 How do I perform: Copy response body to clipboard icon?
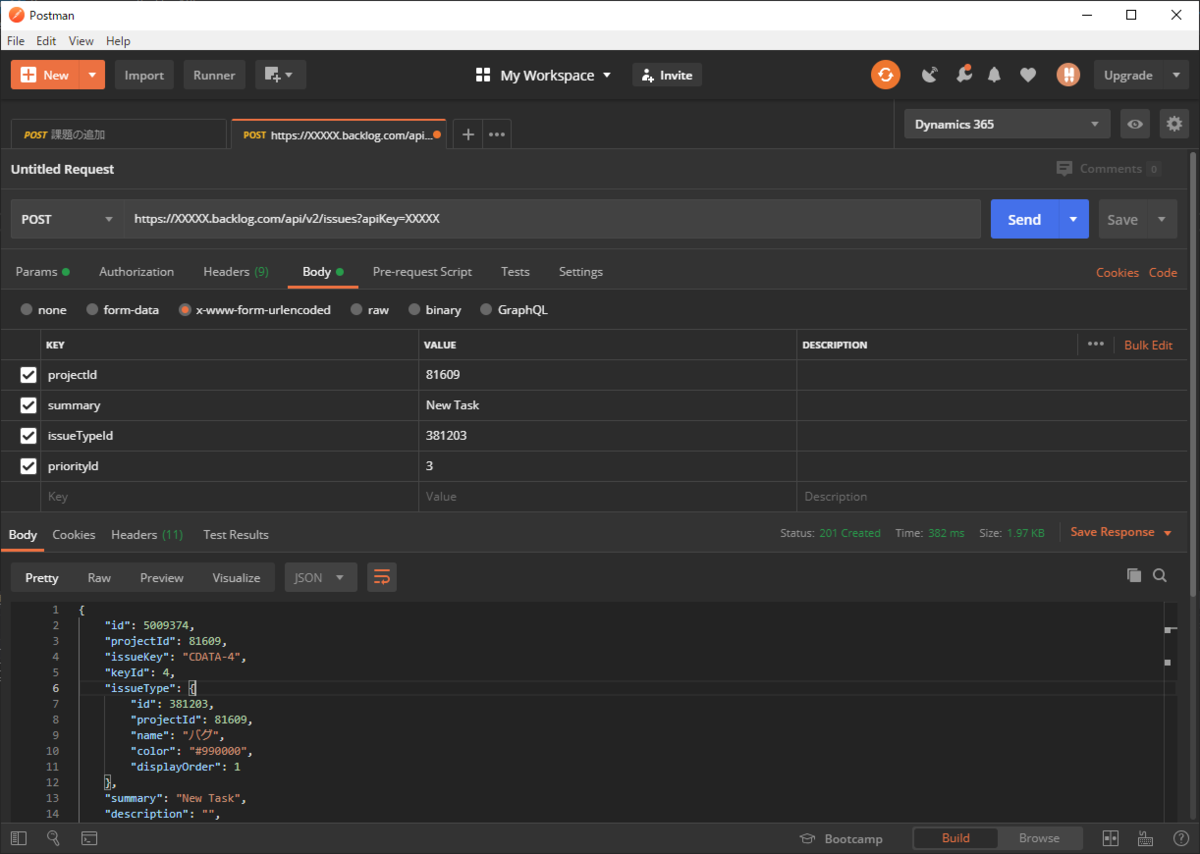tap(1133, 575)
